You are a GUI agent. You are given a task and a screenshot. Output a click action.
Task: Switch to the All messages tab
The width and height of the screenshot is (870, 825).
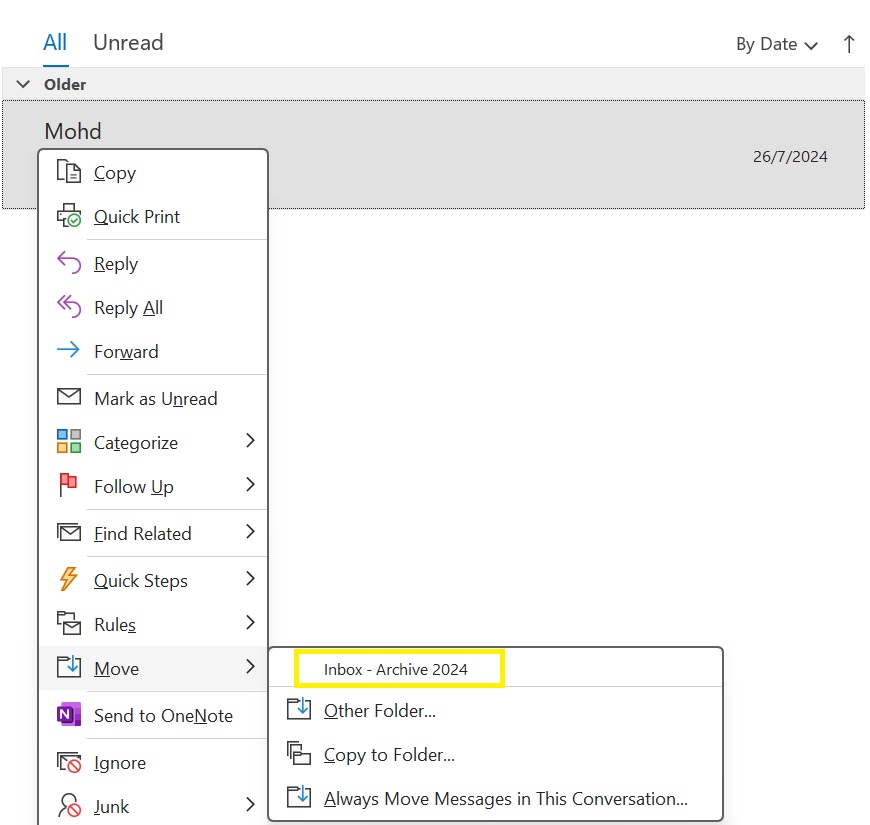55,43
